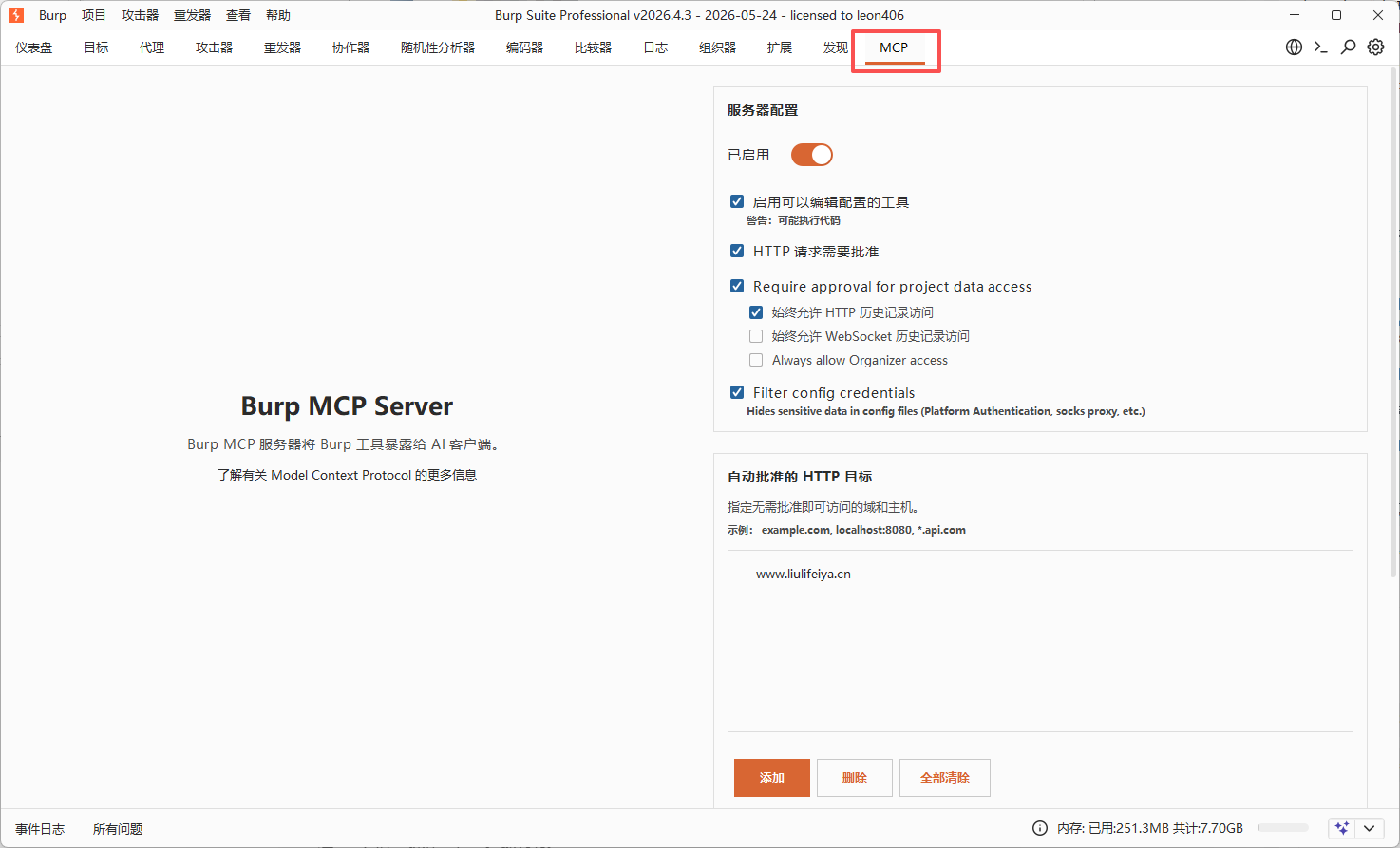1400x848 pixels.
Task: Open the 重发器 menu in menu bar
Action: point(192,15)
